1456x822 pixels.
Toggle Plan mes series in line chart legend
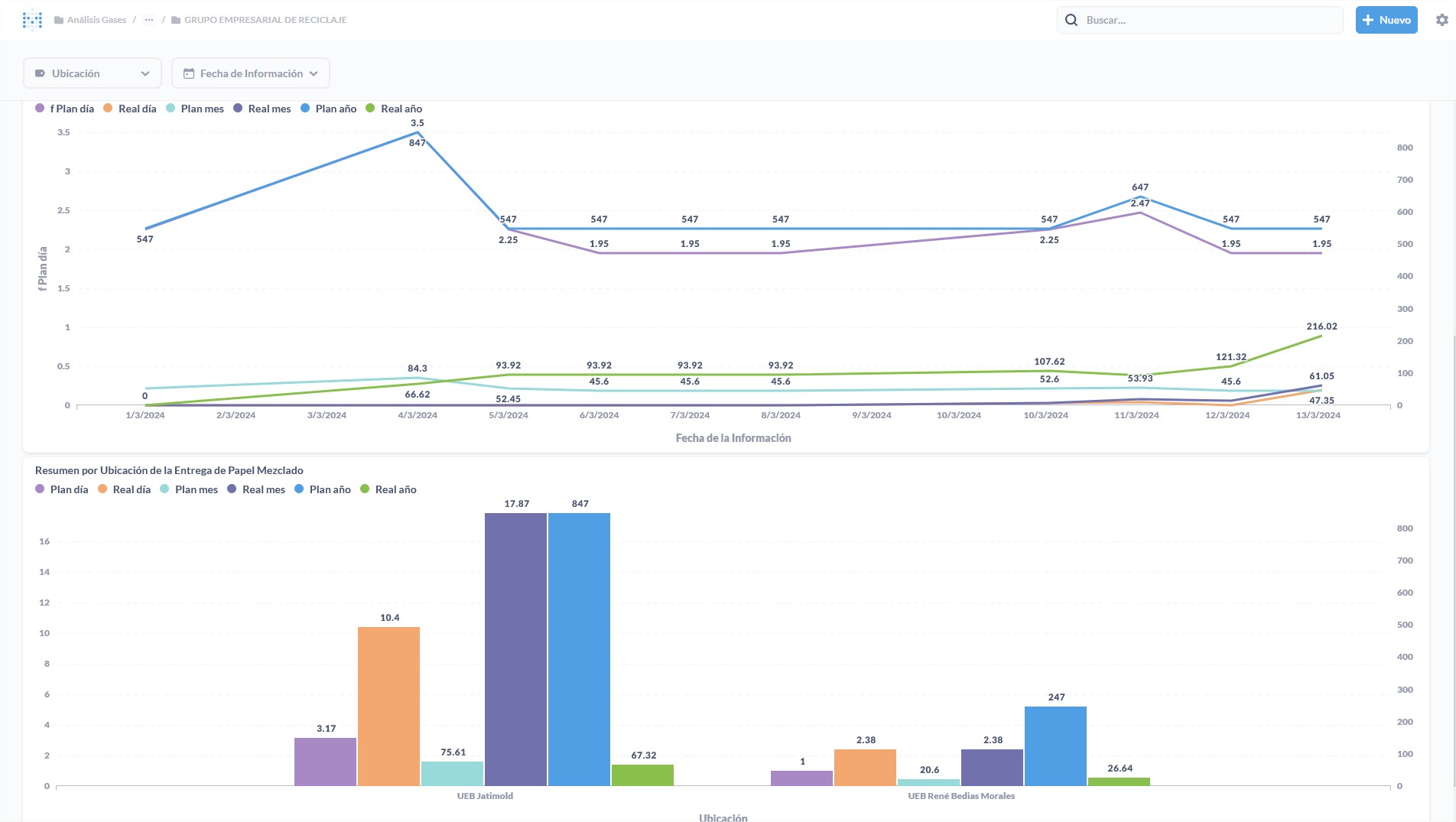coord(195,109)
